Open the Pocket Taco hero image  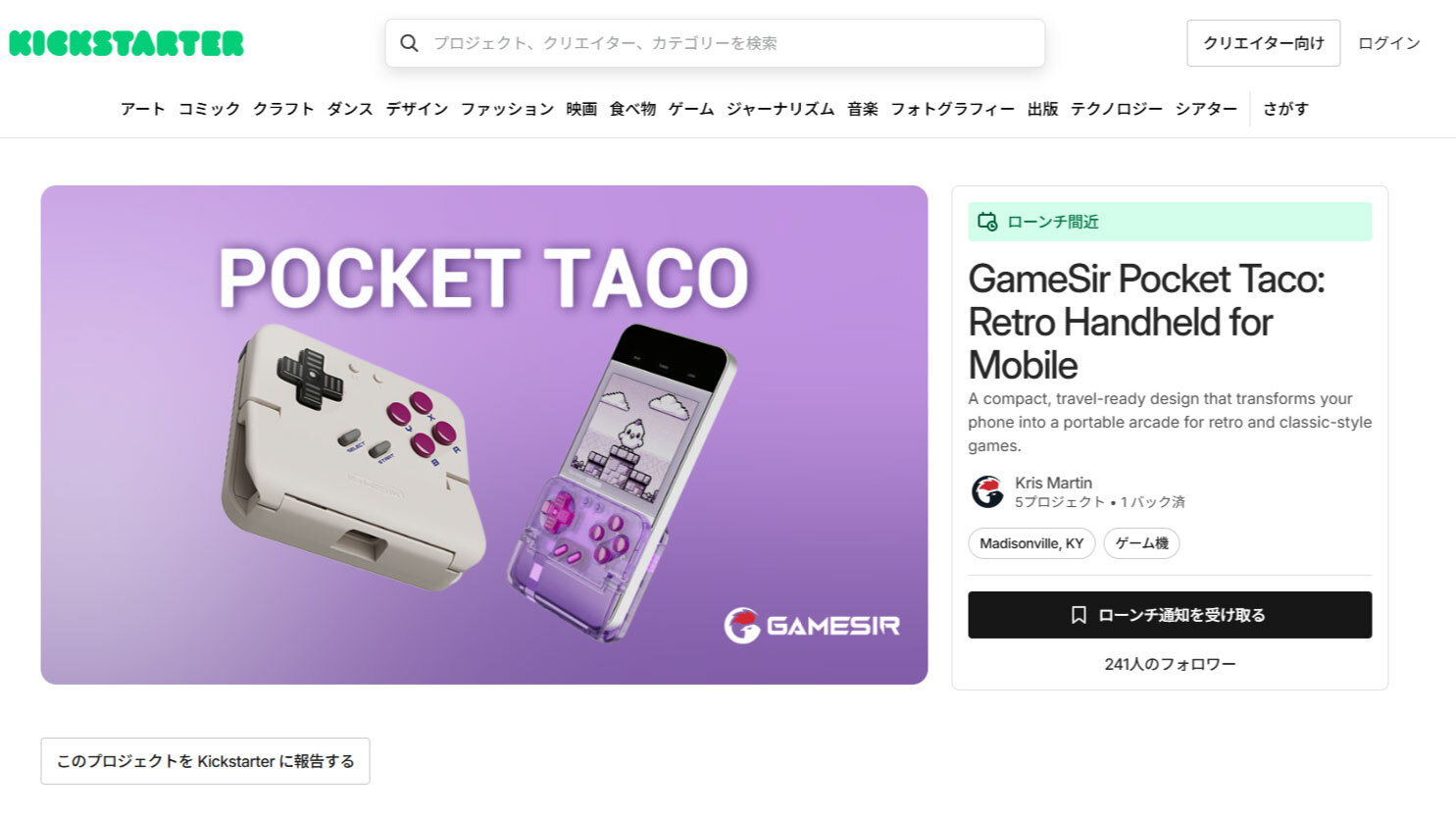484,435
